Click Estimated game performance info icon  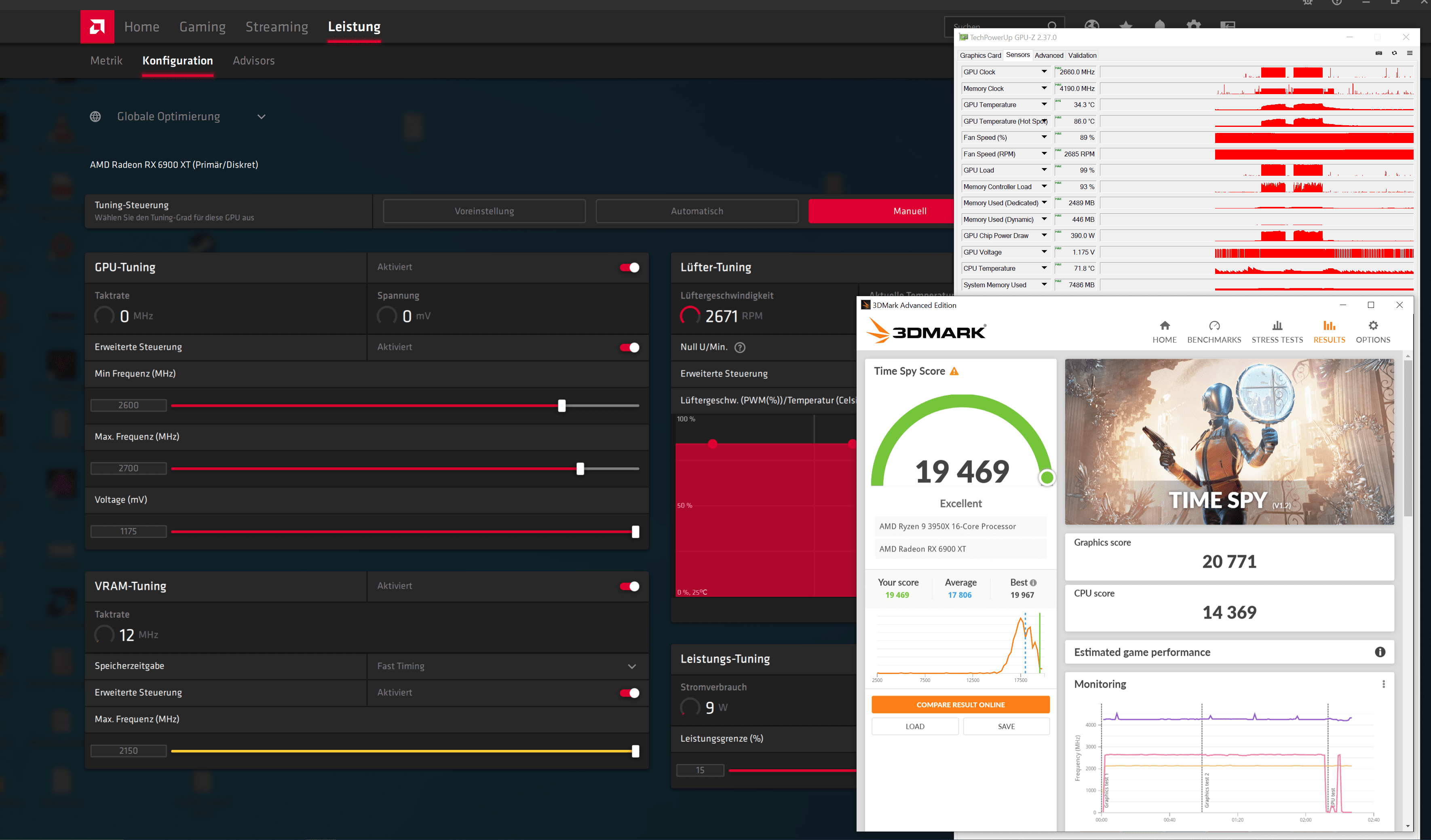pyautogui.click(x=1380, y=652)
